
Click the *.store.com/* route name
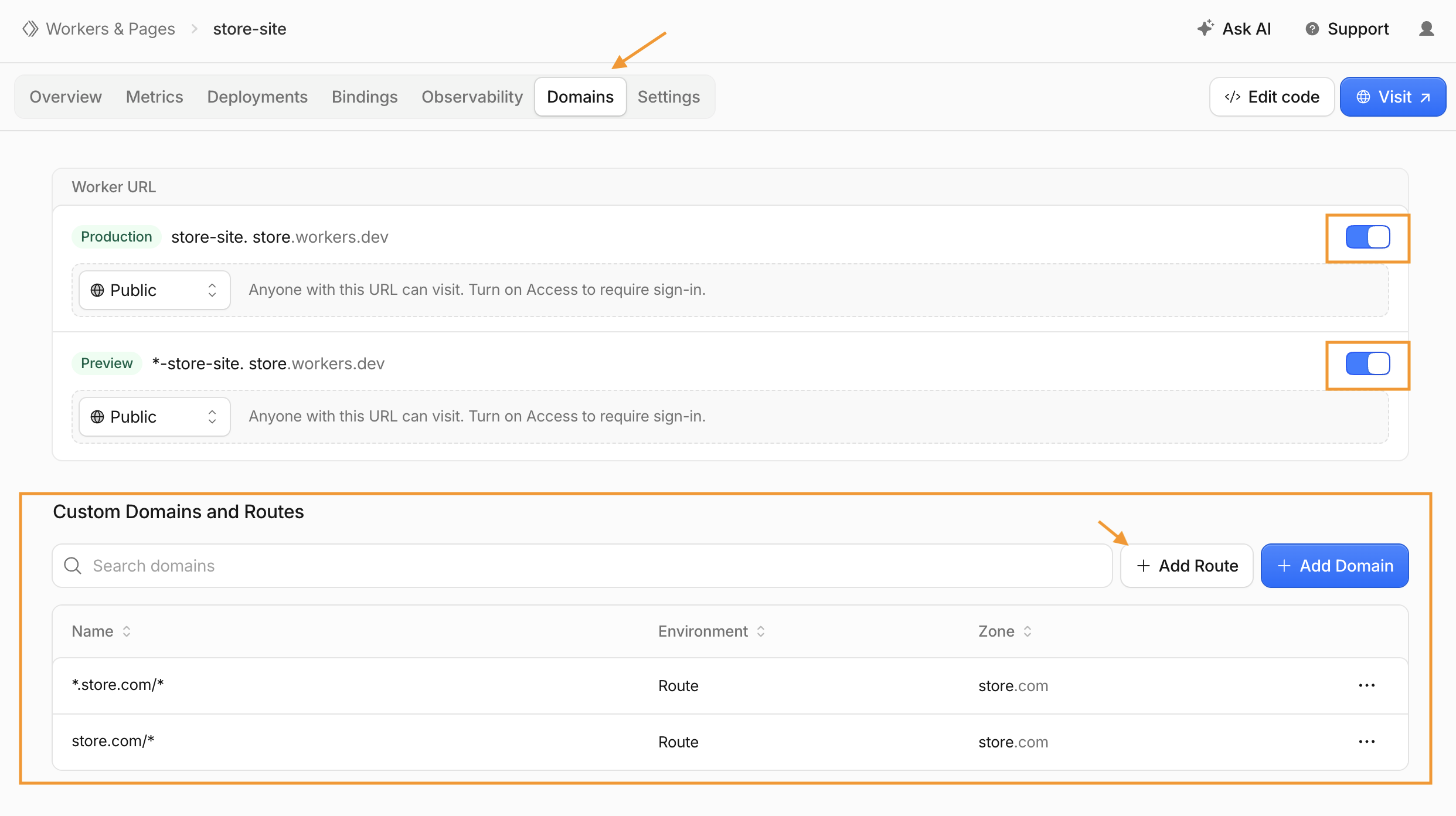(x=118, y=685)
